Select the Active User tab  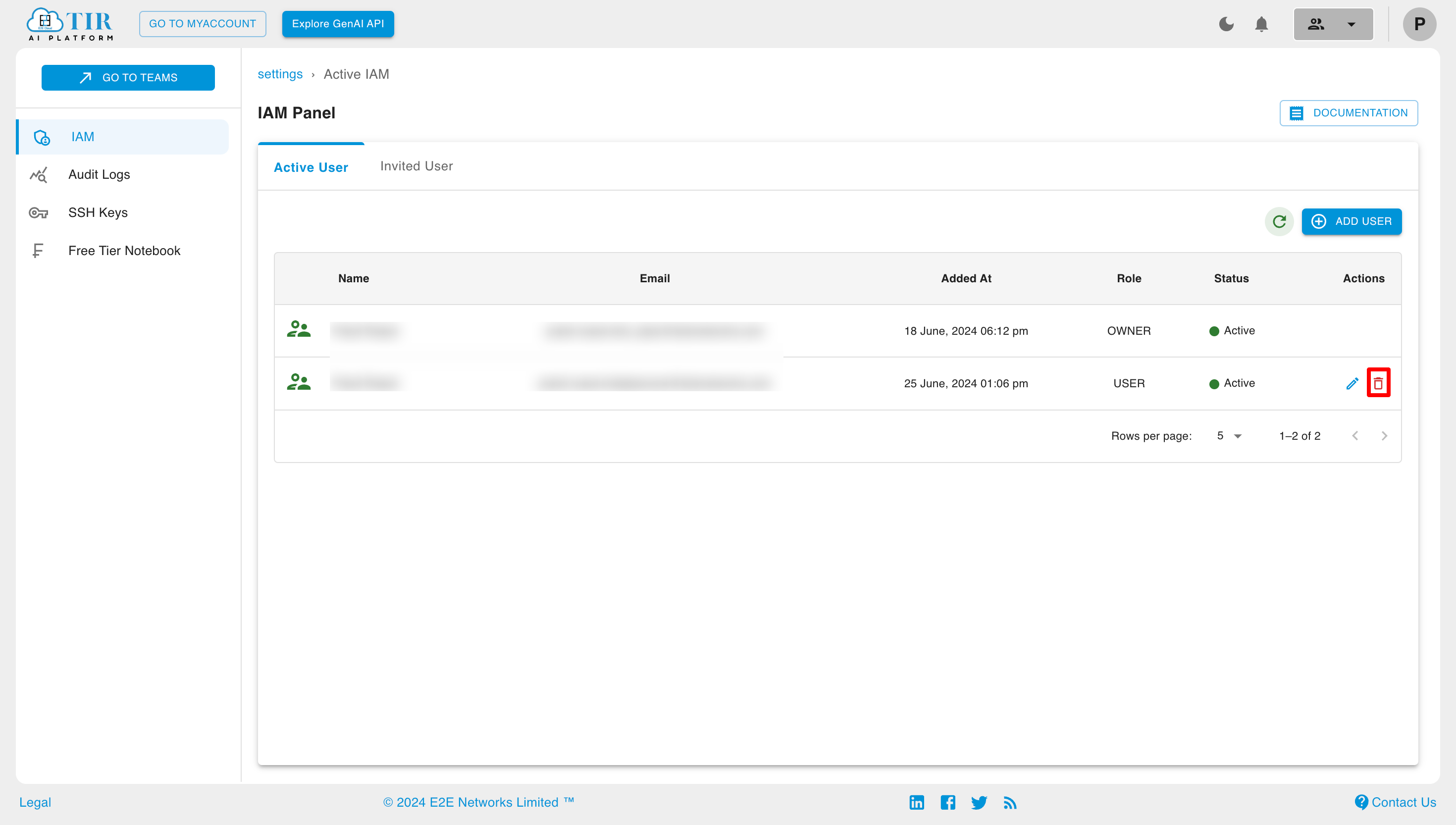click(311, 166)
